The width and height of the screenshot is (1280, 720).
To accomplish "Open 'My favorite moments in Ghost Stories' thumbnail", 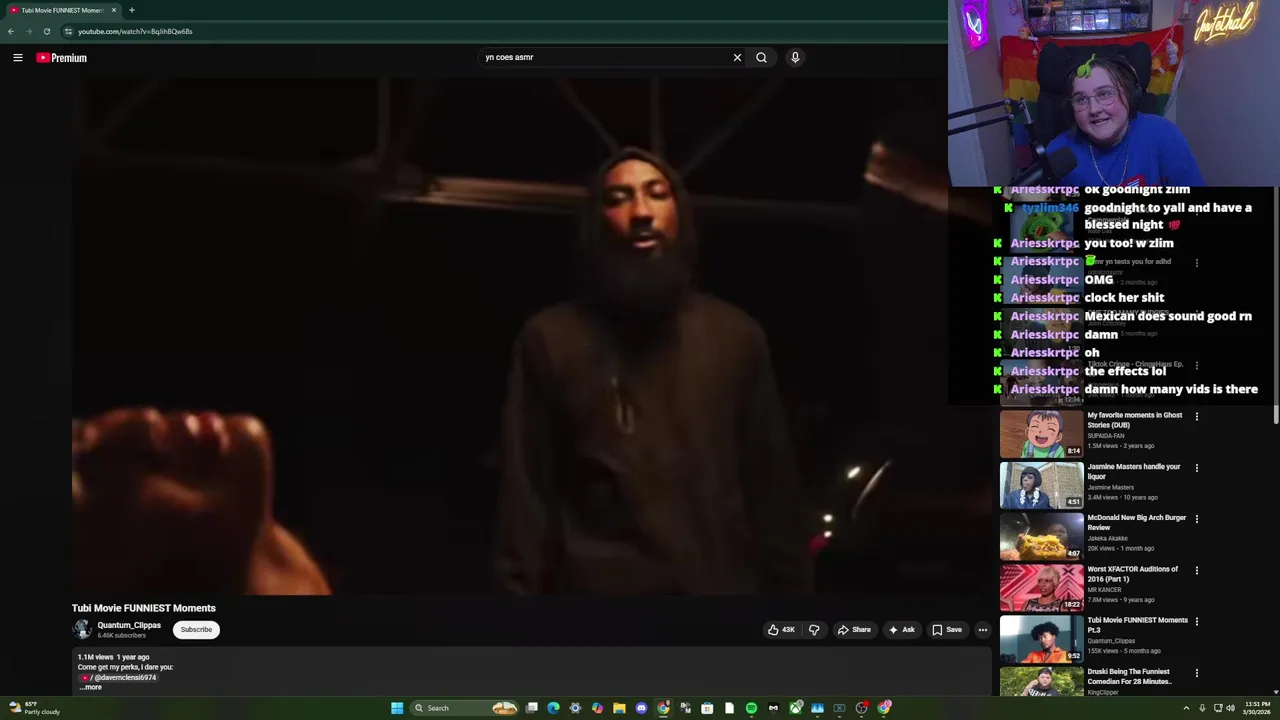I will click(1041, 433).
